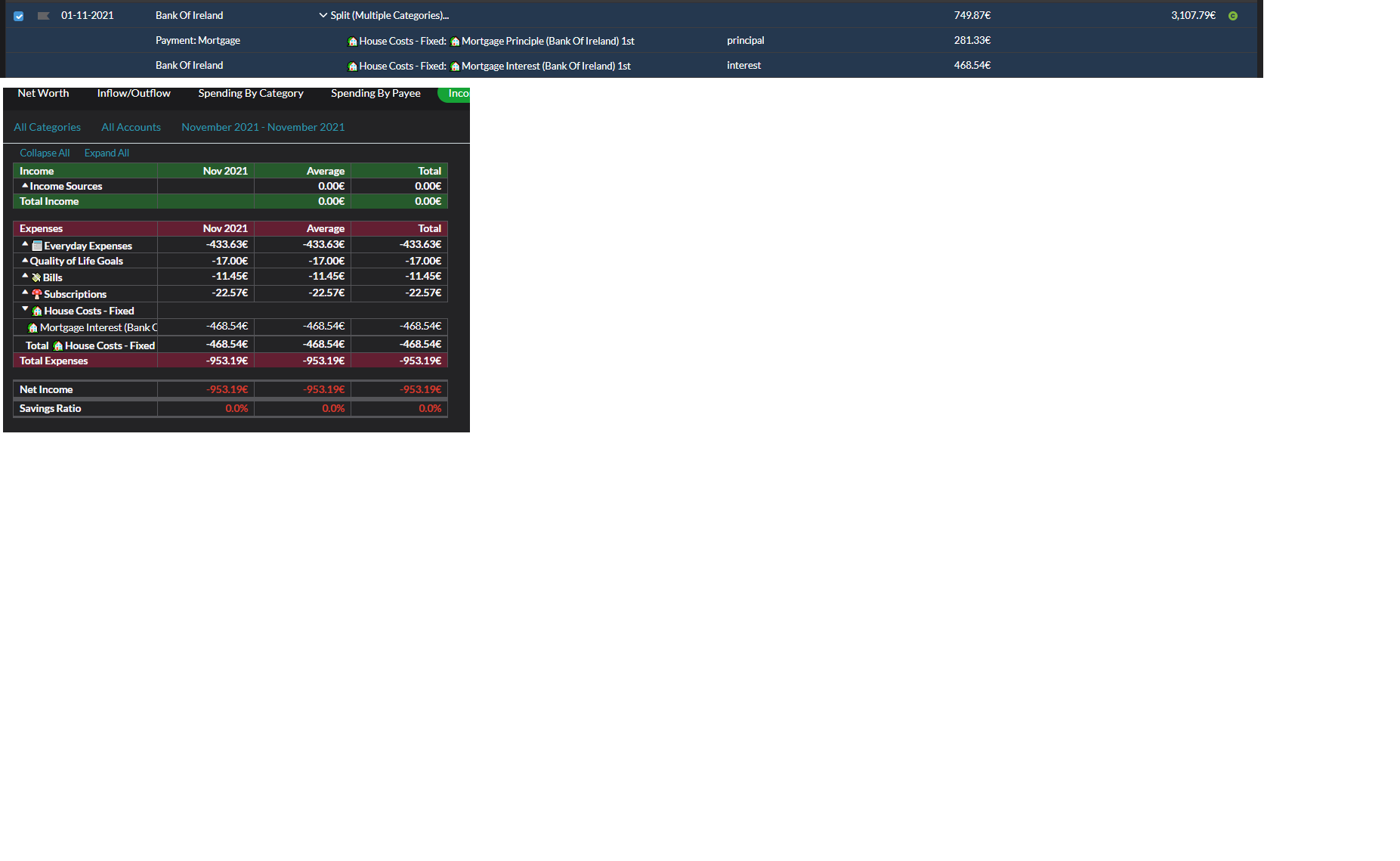Click the Subscriptions mushroom icon

click(x=37, y=294)
